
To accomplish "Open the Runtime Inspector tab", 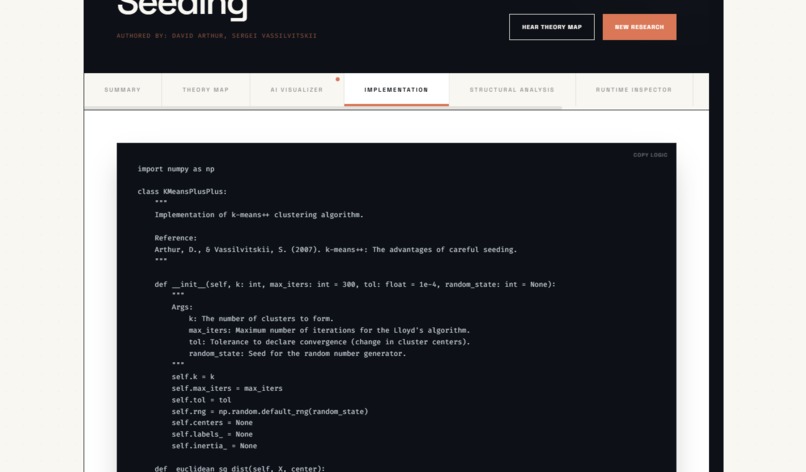I will pos(634,90).
